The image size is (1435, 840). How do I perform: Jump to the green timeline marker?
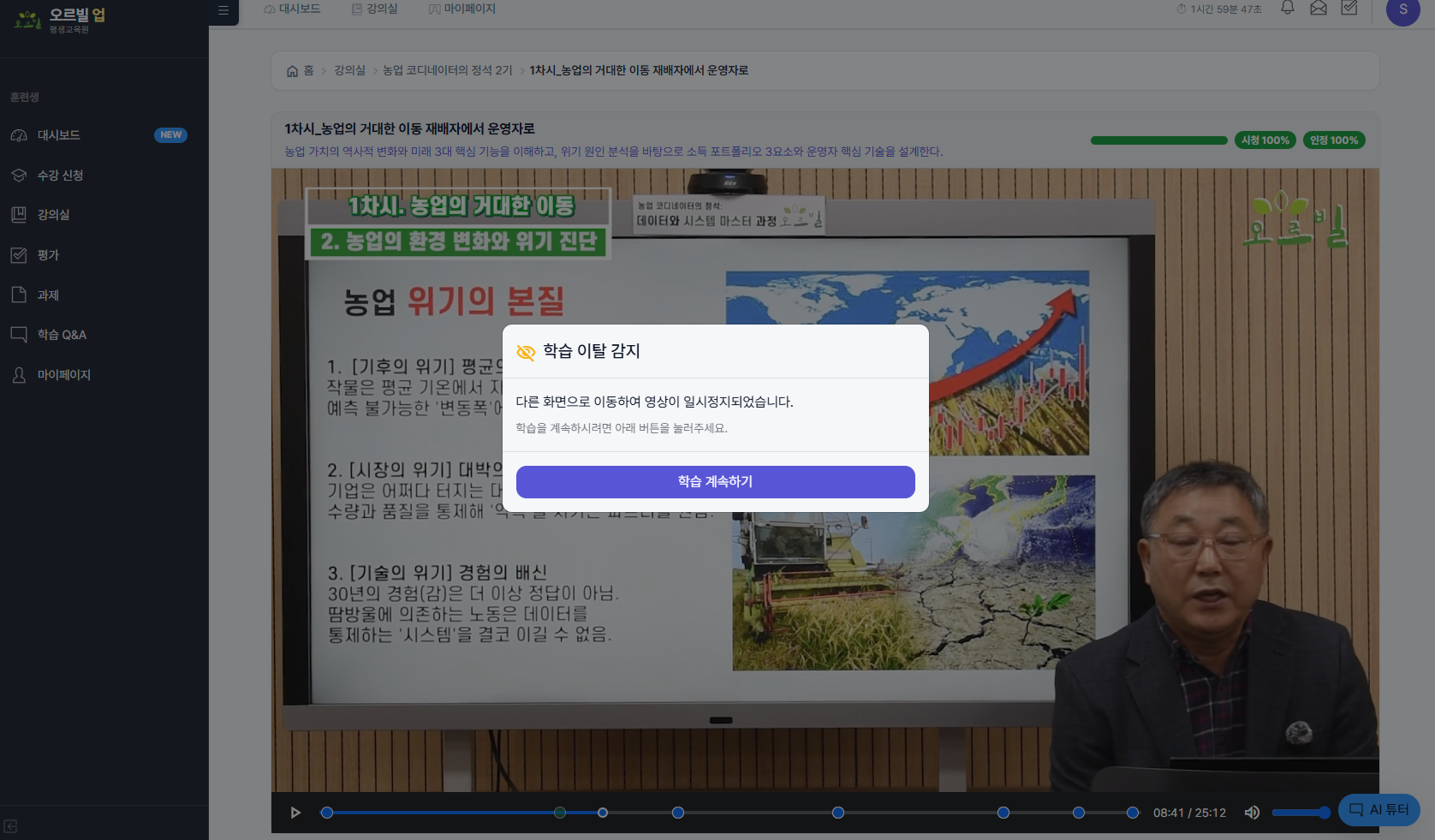[560, 813]
